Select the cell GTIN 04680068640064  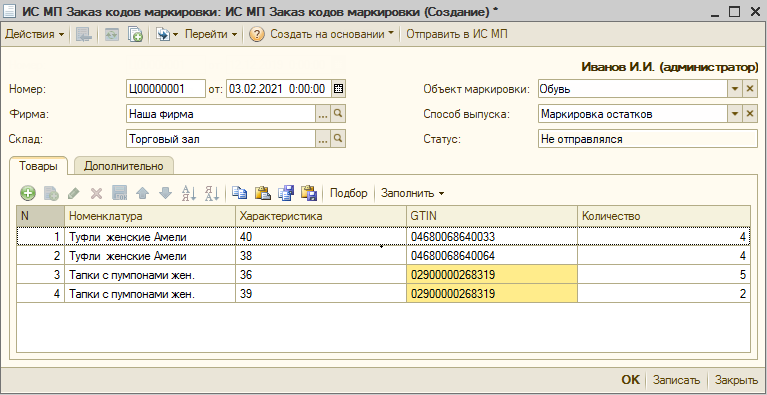pos(492,256)
